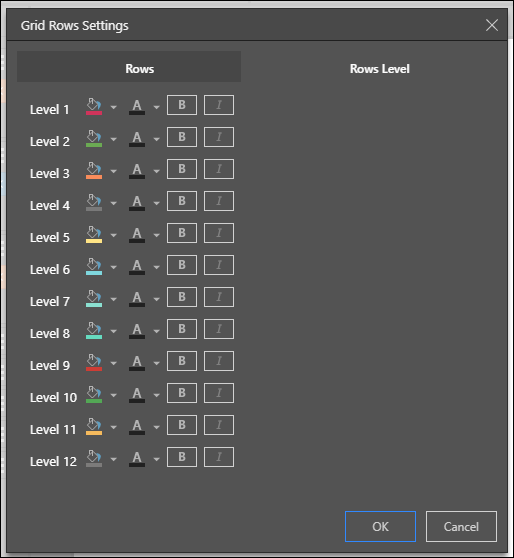Viewport: 514px width, 558px height.
Task: Toggle italic for Level 10 rows
Action: [219, 393]
